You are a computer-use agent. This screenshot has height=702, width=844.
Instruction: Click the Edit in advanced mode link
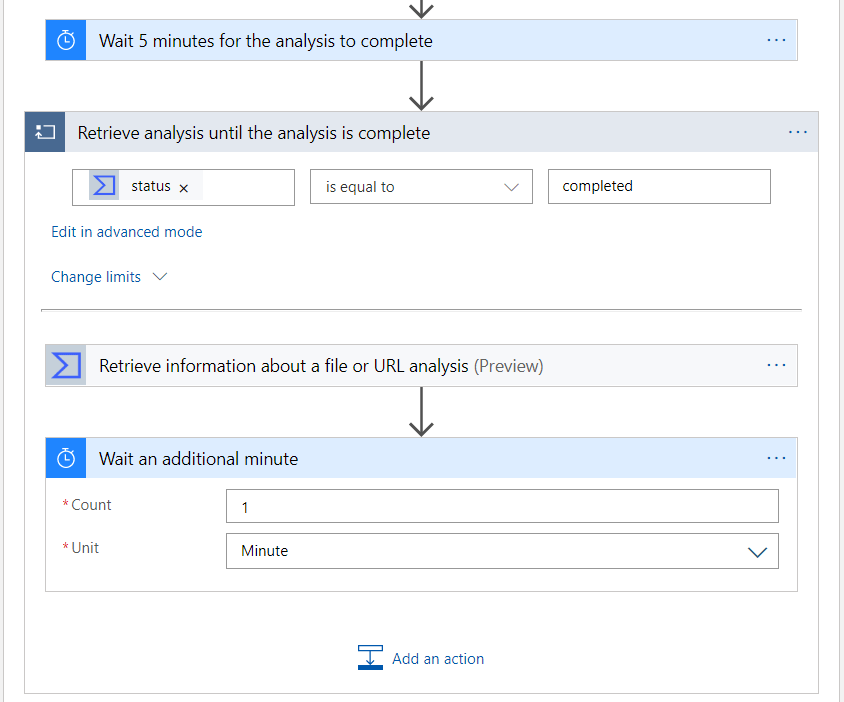point(126,231)
